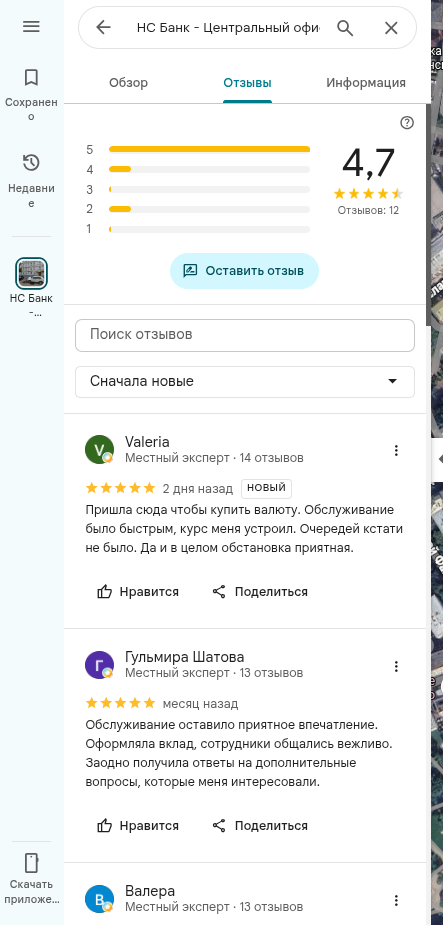Click the search box text НС Банк
443x925 pixels.
tap(228, 28)
